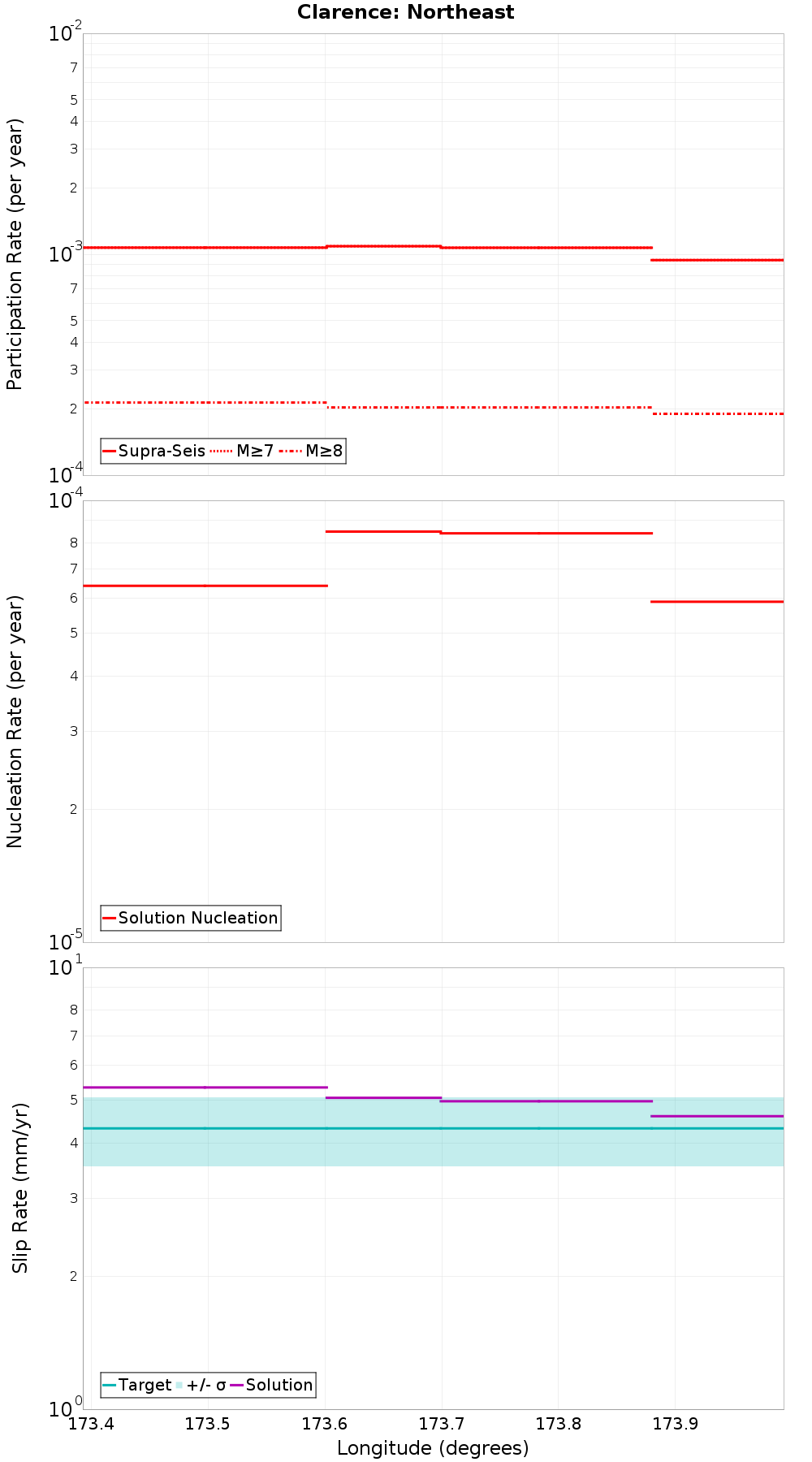Click the teal Target slip rate line
The height and width of the screenshot is (1462, 812).
[x=434, y=1128]
